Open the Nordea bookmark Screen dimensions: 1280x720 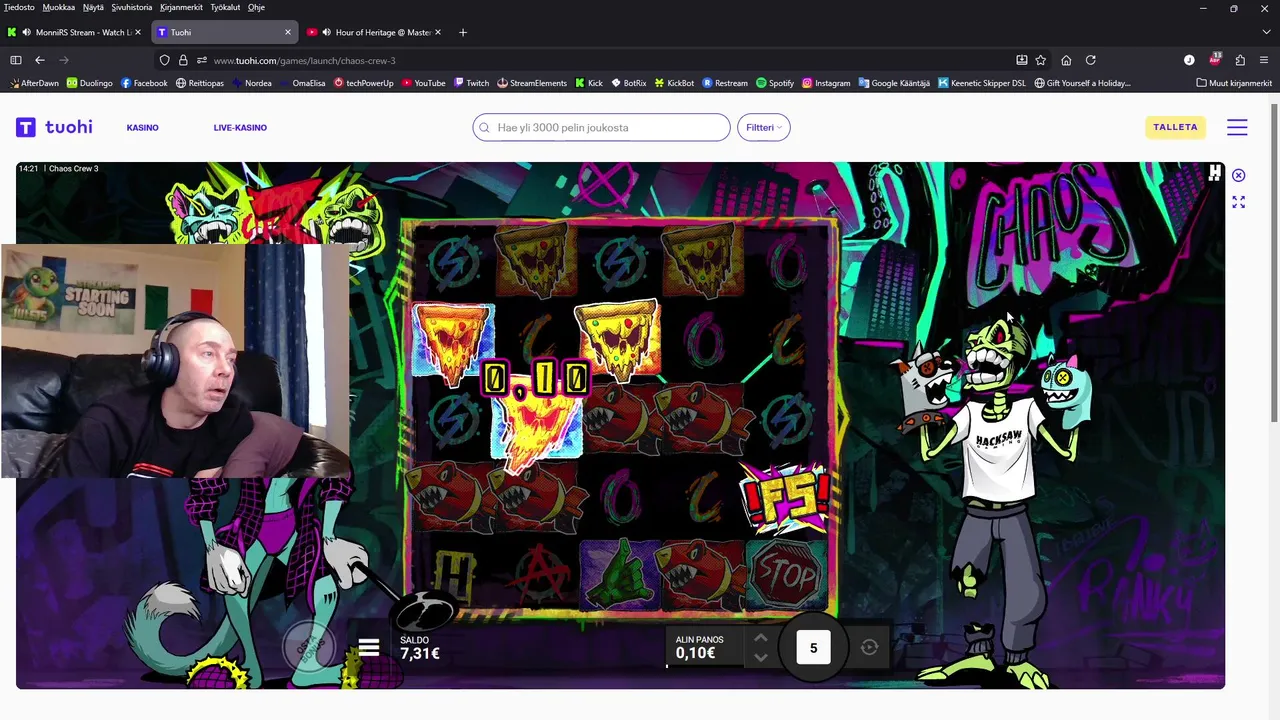(251, 83)
